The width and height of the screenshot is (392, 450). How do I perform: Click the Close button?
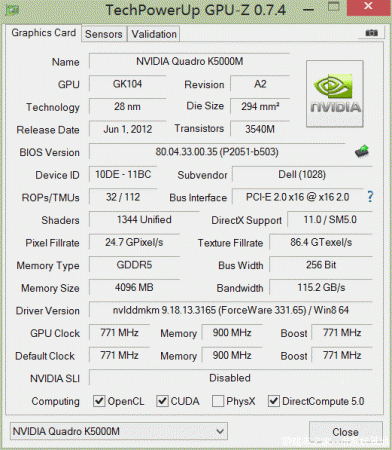[345, 432]
